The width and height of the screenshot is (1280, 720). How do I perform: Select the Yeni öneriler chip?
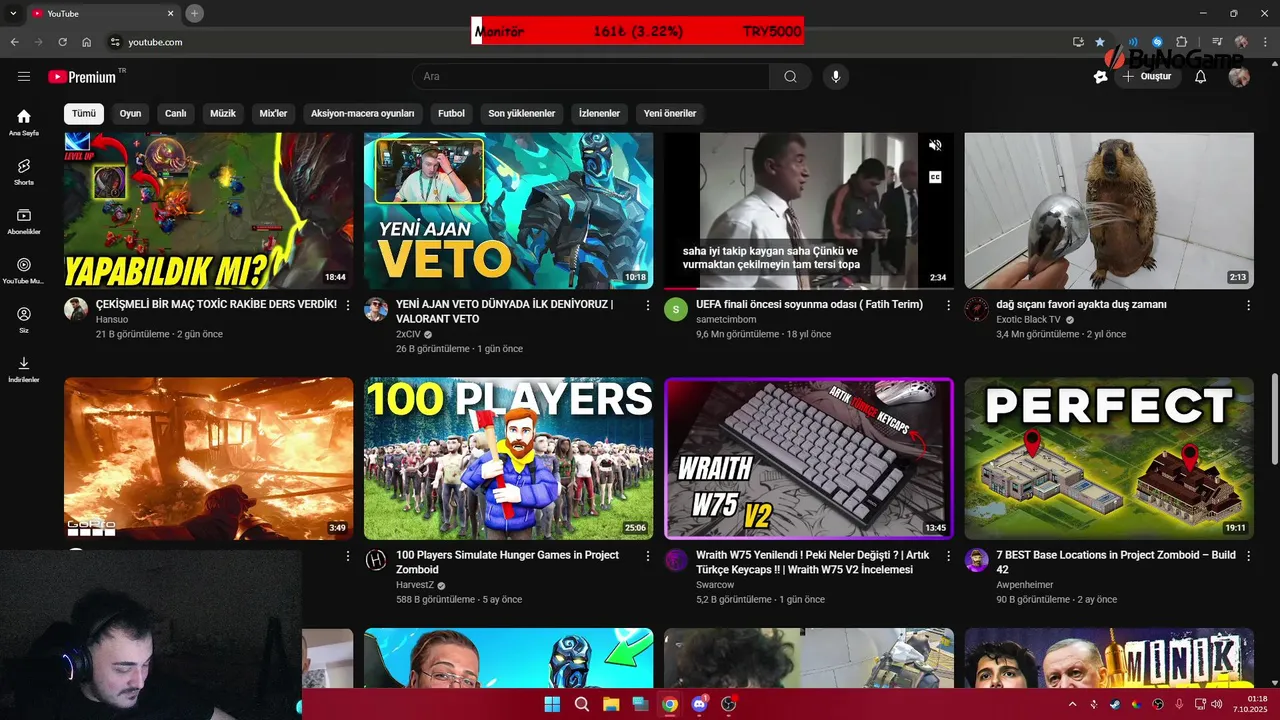670,113
